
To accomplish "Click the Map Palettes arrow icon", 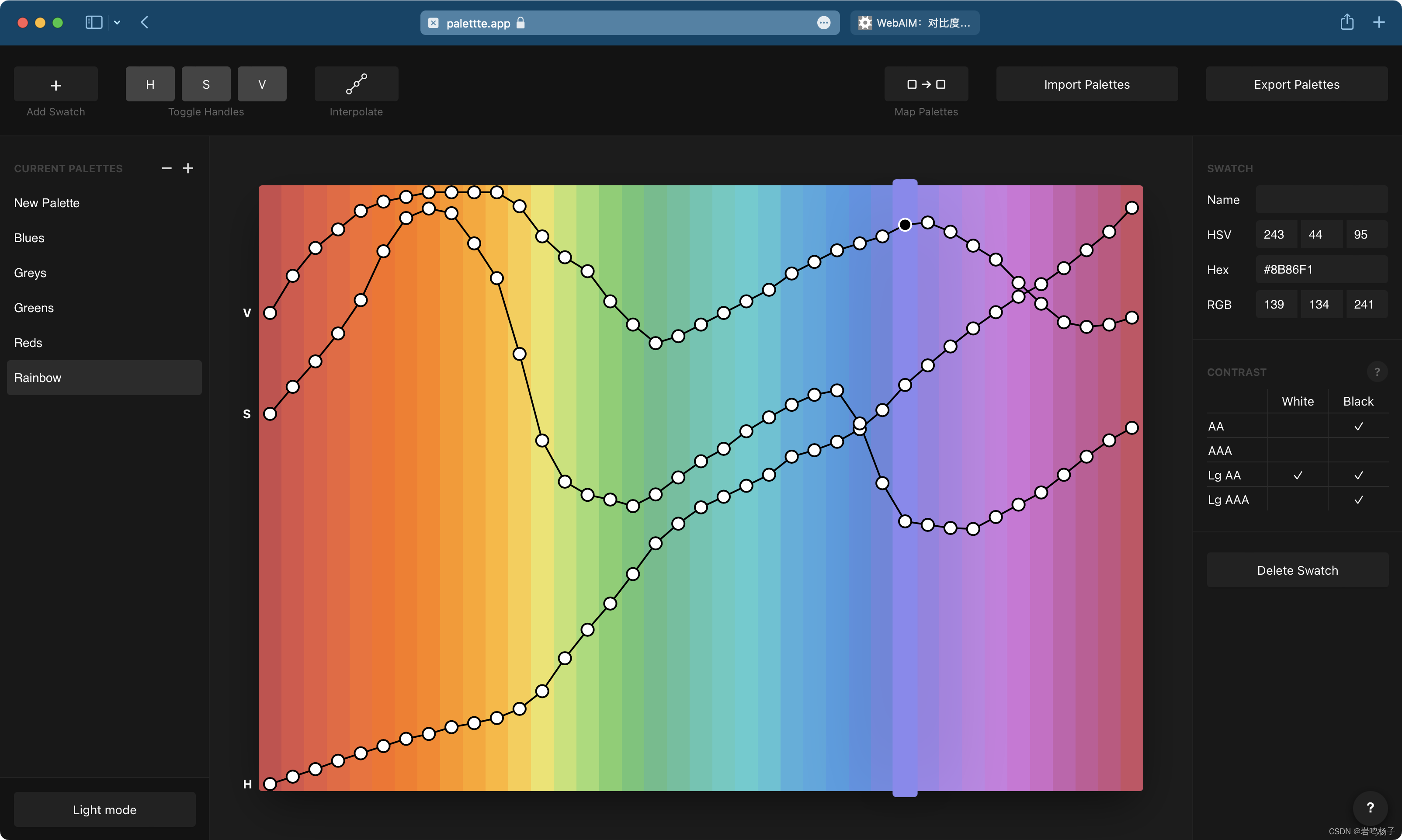I will tap(926, 84).
